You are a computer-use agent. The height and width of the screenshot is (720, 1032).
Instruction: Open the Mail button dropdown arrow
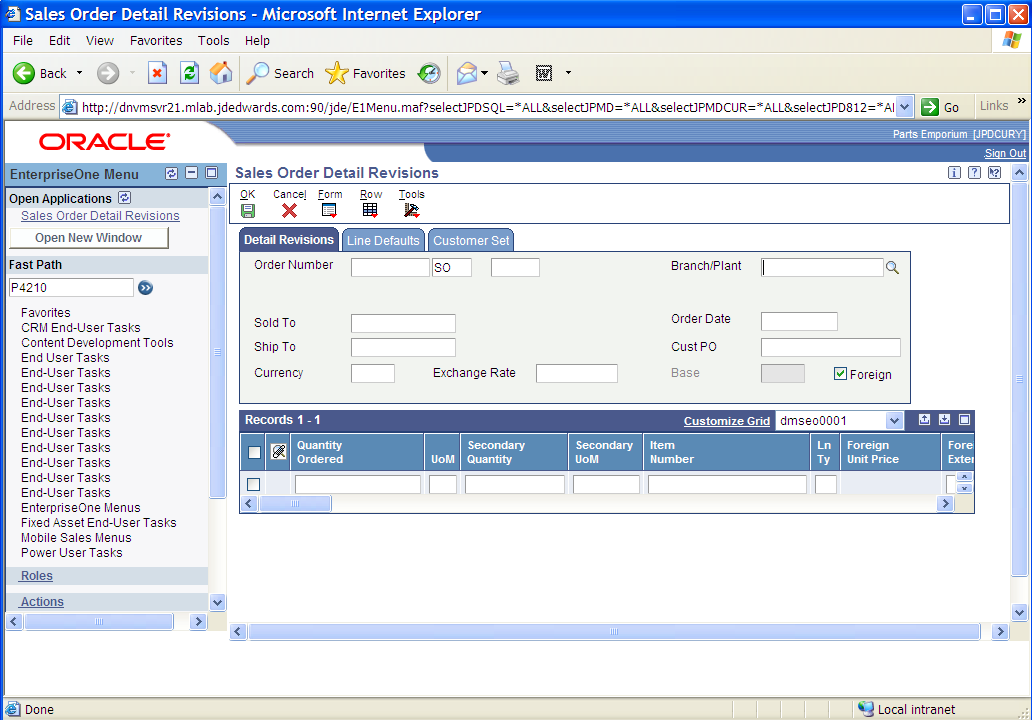click(485, 73)
